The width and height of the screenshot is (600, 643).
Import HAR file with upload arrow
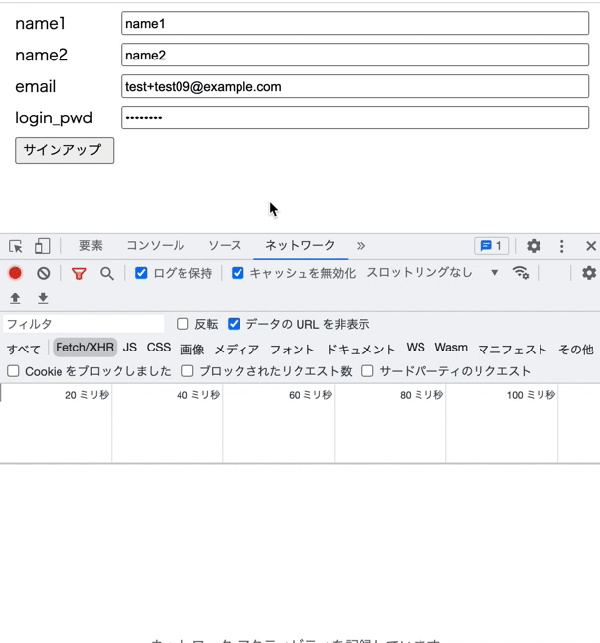coord(15,298)
